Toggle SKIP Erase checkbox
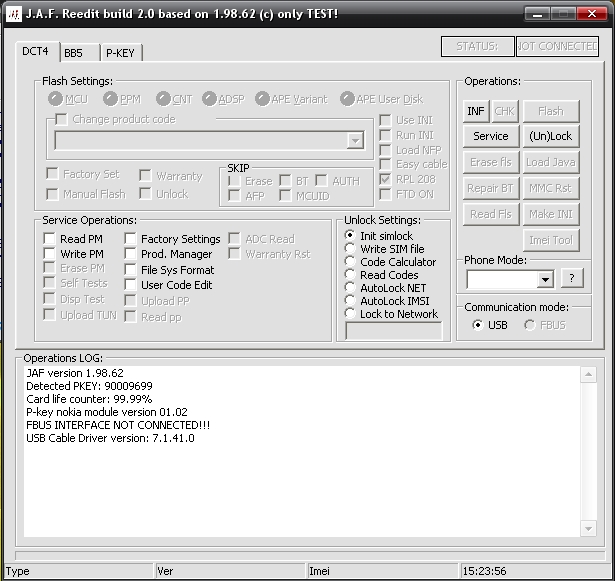Viewport: 615px width, 581px height. pos(234,181)
